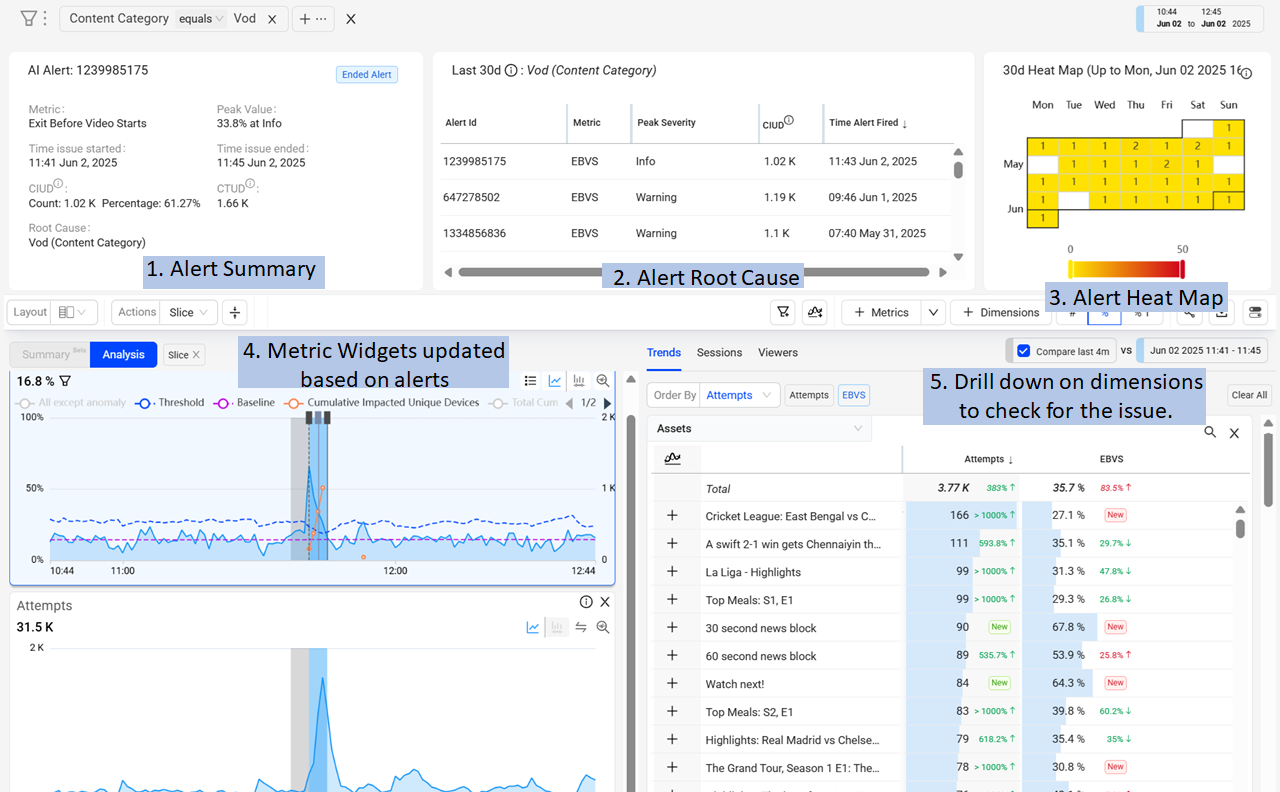Click the filter-with-cursor icon beside Metrics
Viewport: 1280px width, 792px height.
[783, 312]
